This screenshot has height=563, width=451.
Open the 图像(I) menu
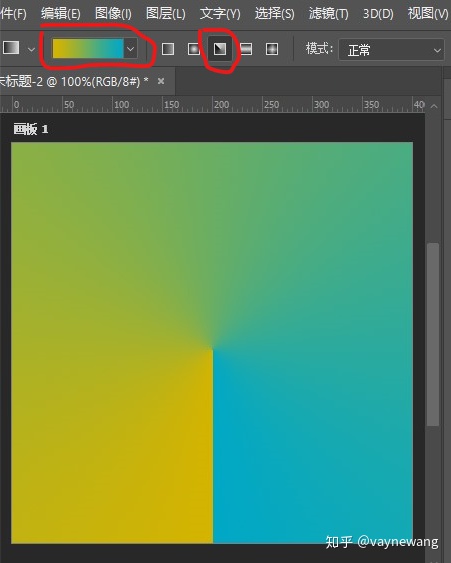click(113, 14)
